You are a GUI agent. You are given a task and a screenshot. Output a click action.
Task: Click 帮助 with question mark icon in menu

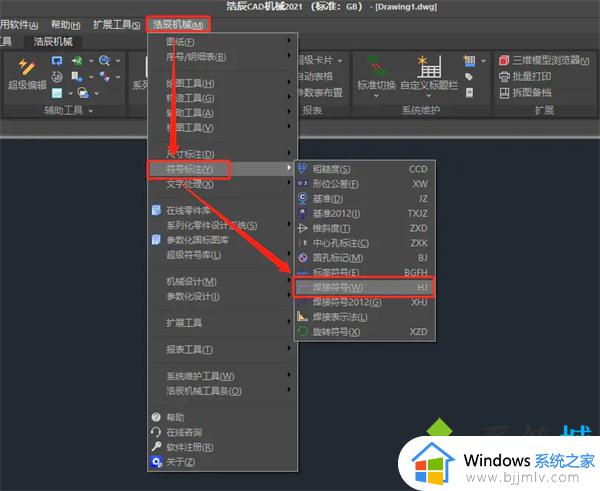222,418
